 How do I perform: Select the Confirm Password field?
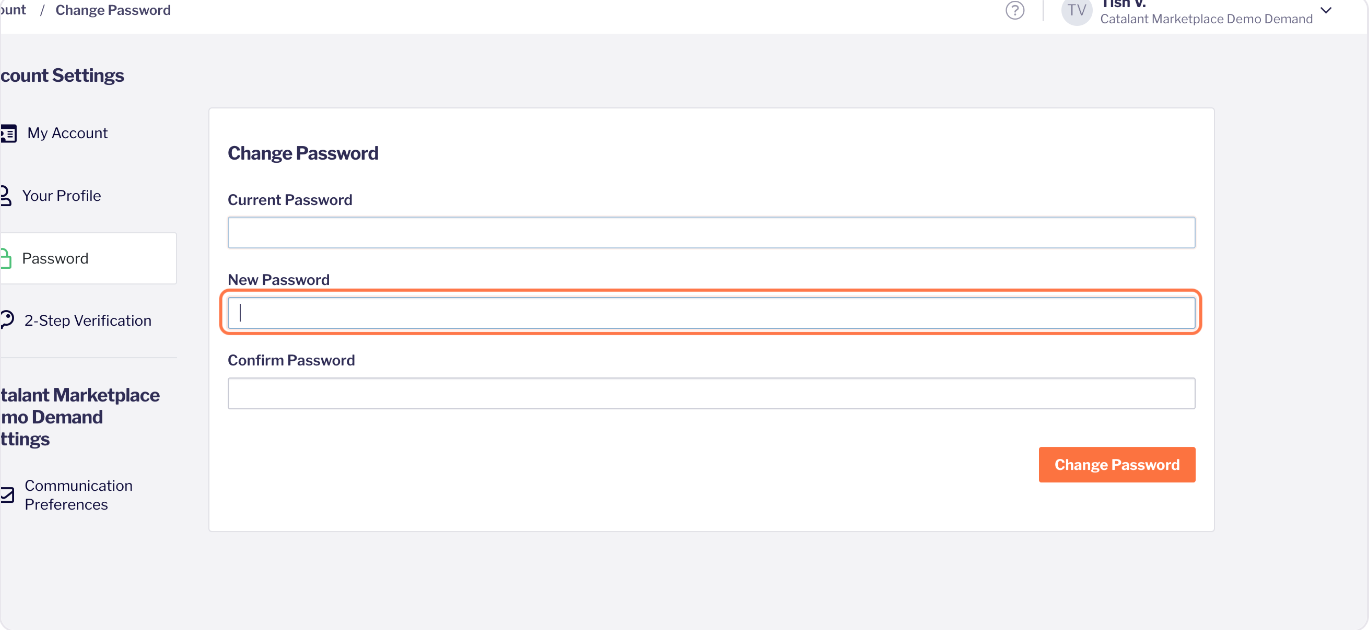[711, 393]
